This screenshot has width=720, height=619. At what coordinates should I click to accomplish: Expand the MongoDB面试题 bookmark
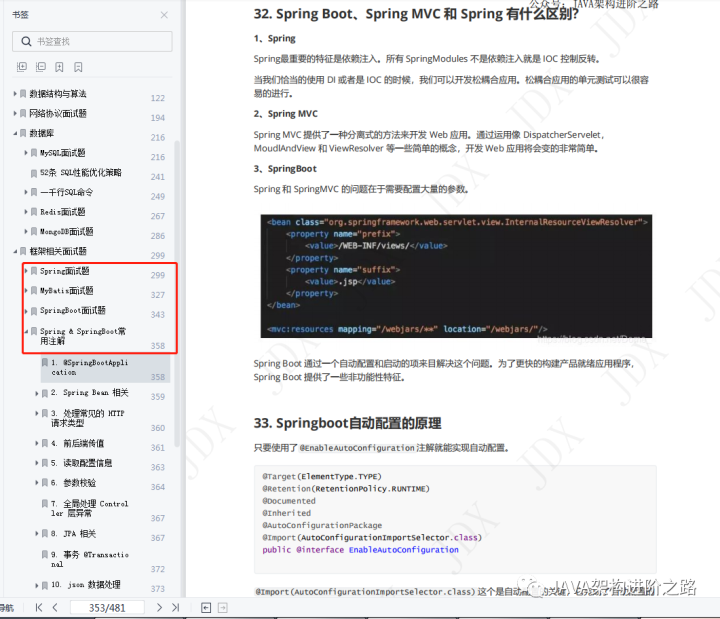click(x=26, y=231)
